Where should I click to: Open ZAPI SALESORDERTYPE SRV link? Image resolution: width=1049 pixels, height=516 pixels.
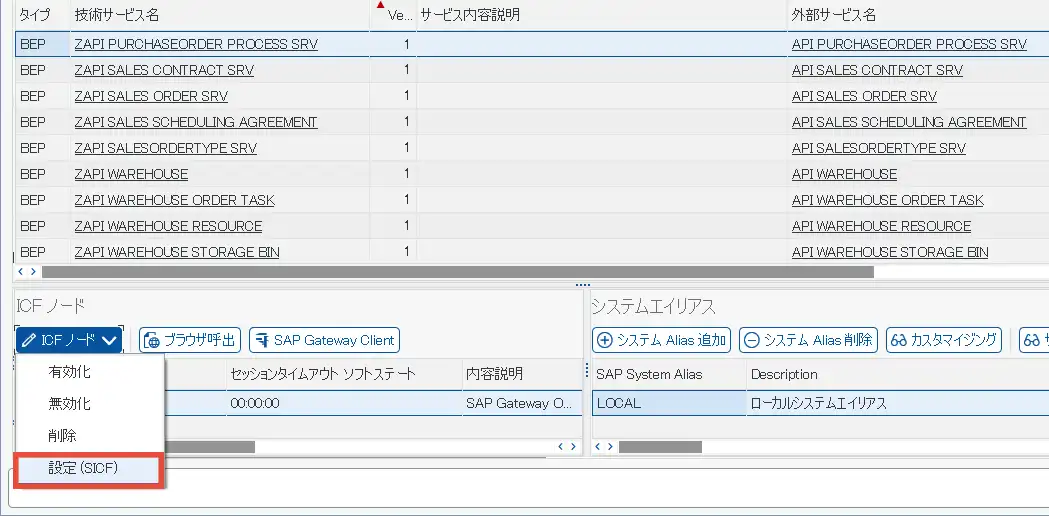[165, 148]
